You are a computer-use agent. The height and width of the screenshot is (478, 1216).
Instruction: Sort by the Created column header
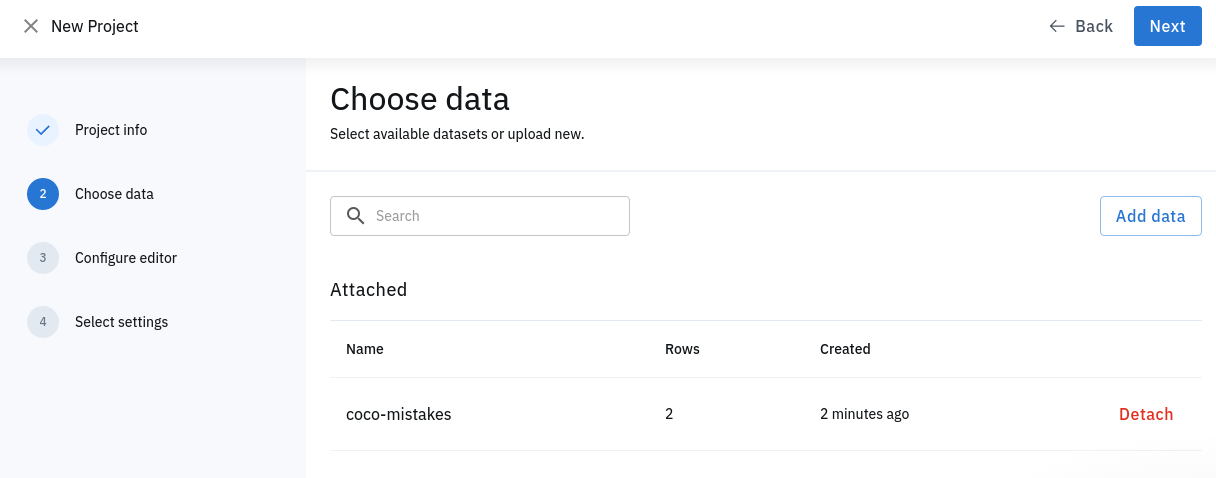click(845, 349)
